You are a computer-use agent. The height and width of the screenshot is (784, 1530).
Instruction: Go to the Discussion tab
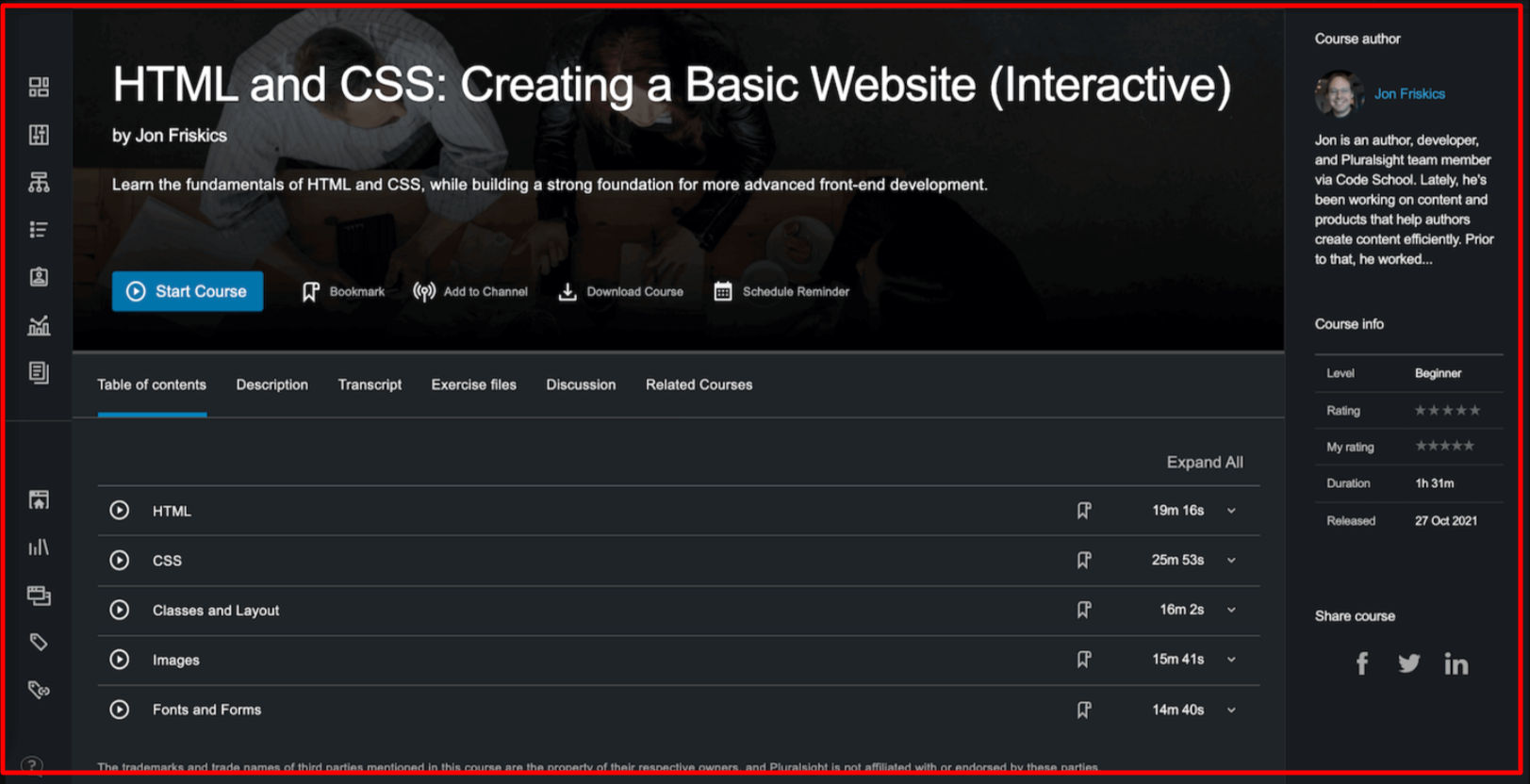[581, 385]
